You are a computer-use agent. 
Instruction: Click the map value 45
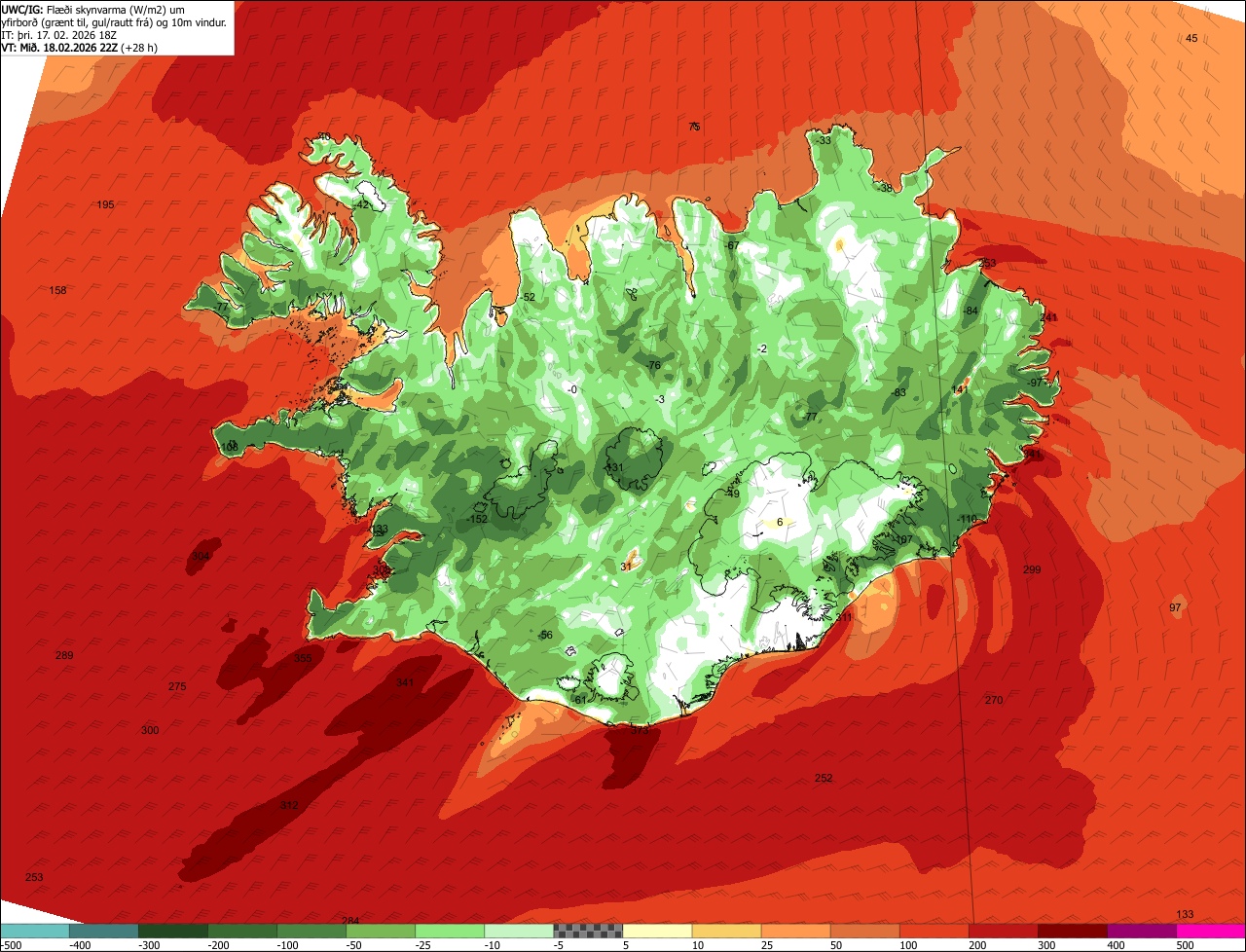tap(1191, 38)
